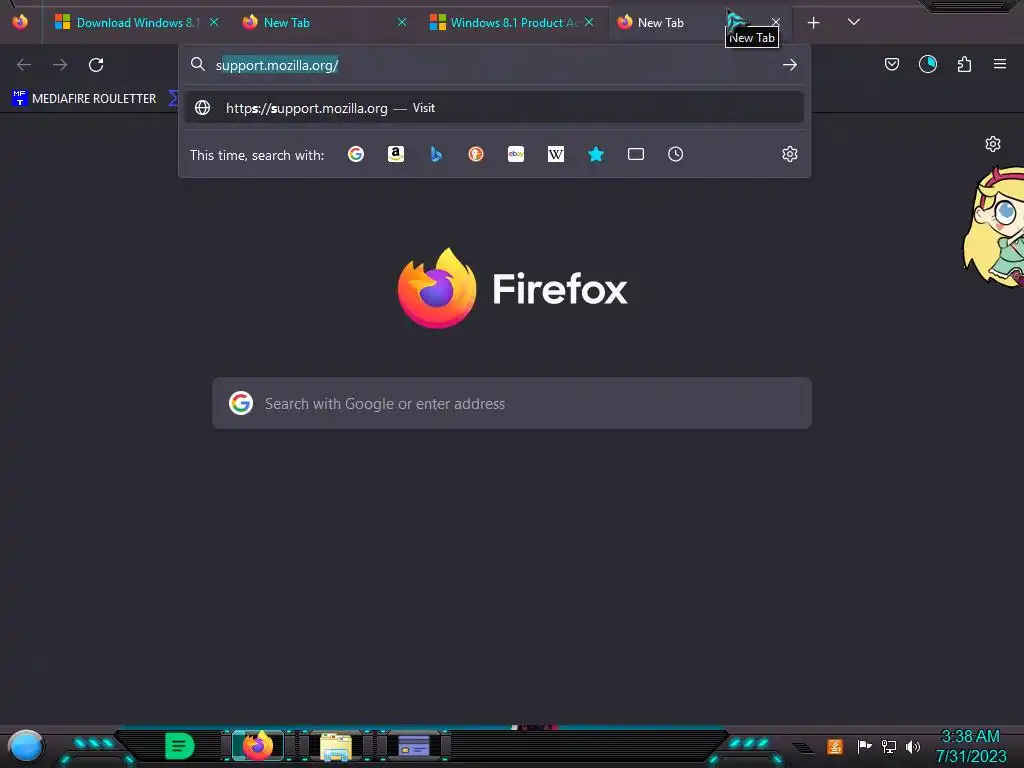Click Firefox taskbar button

pos(257,746)
